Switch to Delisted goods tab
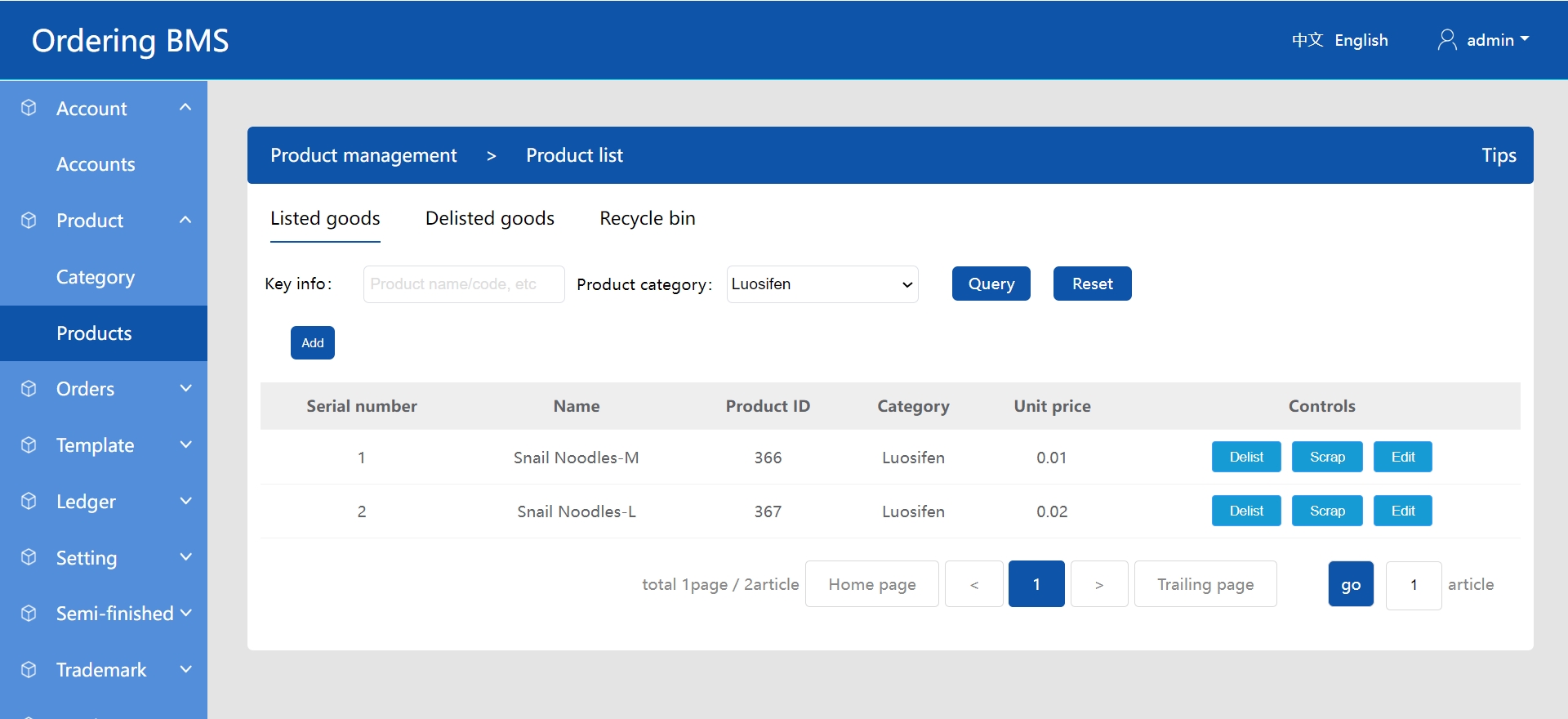Screen dimensions: 1568x719 pyautogui.click(x=490, y=218)
